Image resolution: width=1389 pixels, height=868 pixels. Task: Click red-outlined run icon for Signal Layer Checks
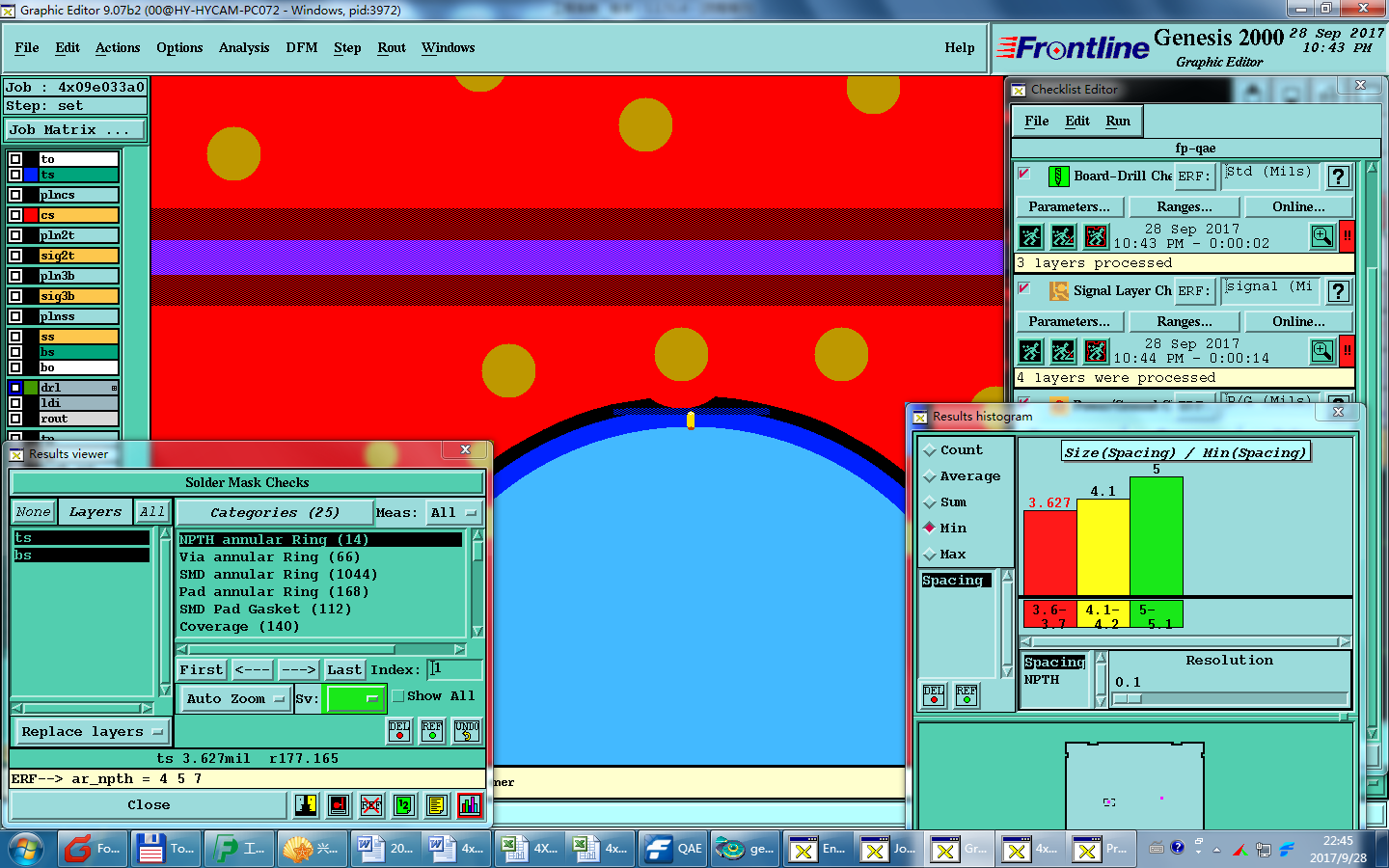pos(1097,351)
